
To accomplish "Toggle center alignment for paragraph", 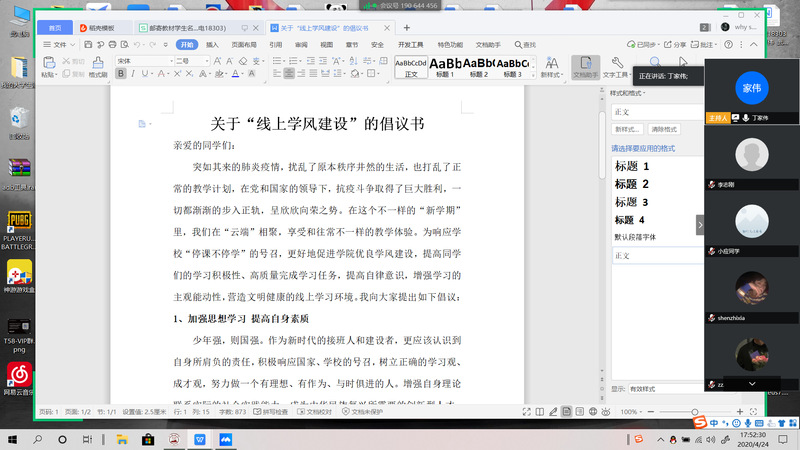I will click(x=290, y=74).
